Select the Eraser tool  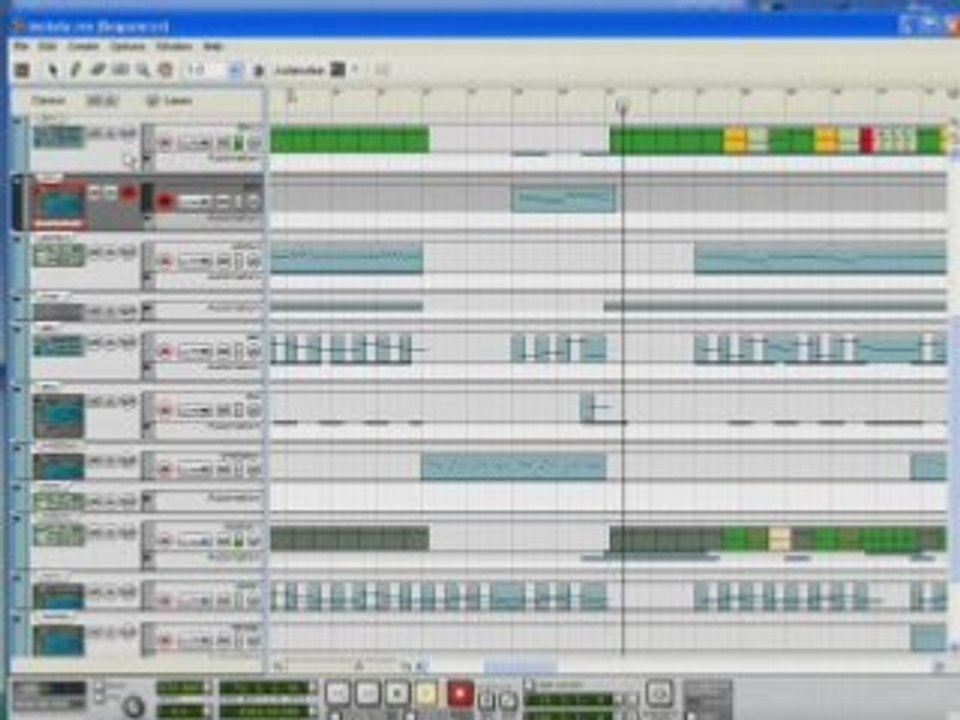(x=98, y=70)
